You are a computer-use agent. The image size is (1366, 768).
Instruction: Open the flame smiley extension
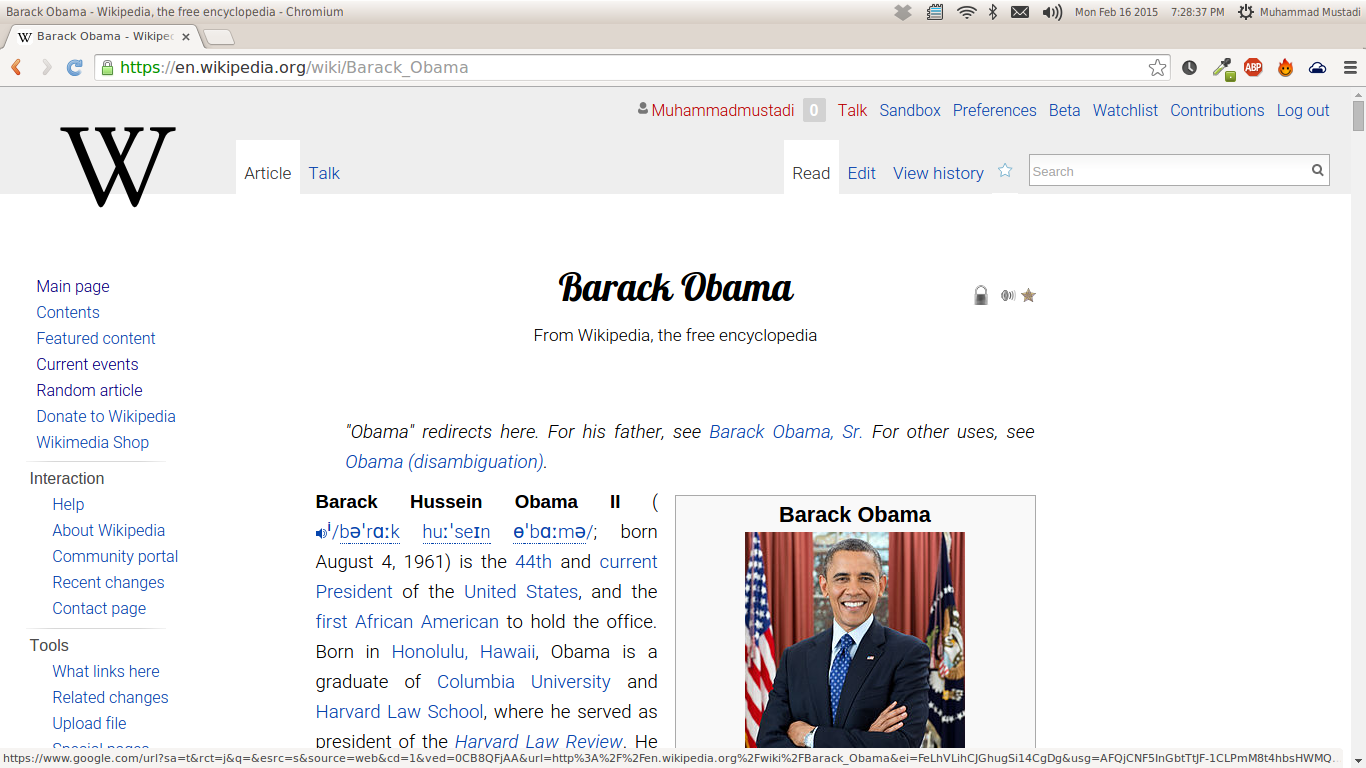(1285, 68)
